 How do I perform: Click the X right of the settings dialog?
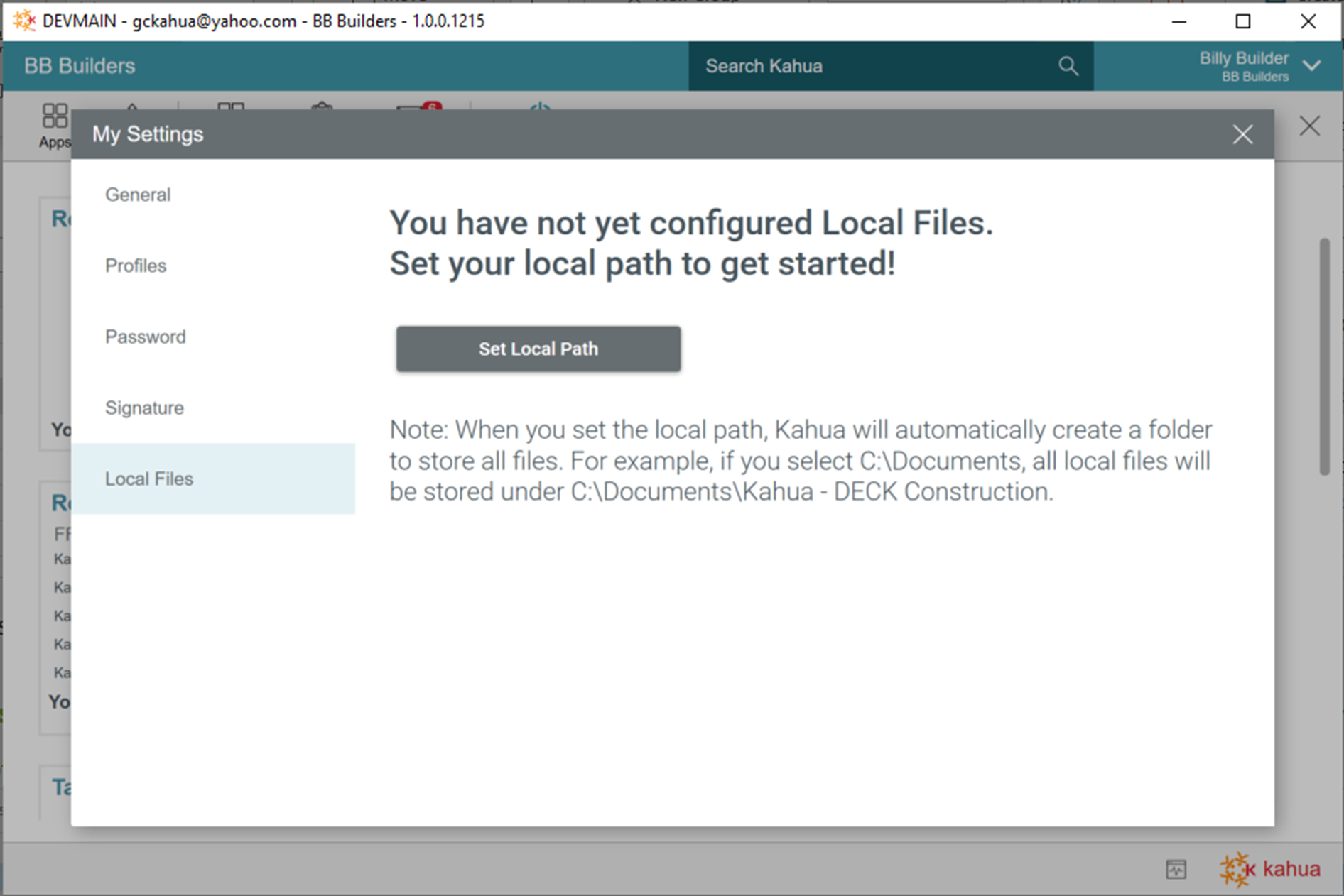coord(1309,126)
